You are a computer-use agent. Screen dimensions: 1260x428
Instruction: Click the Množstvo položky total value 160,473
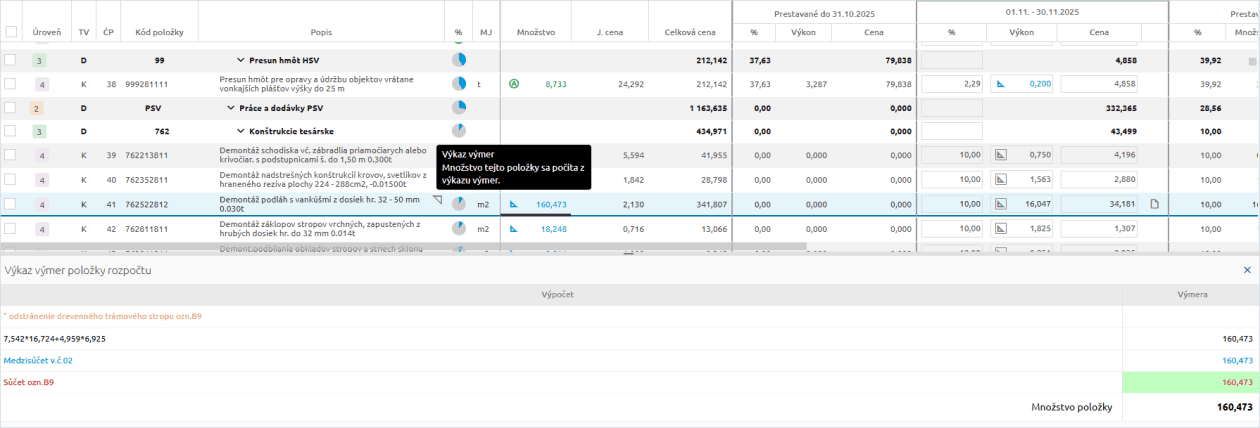pos(1235,407)
